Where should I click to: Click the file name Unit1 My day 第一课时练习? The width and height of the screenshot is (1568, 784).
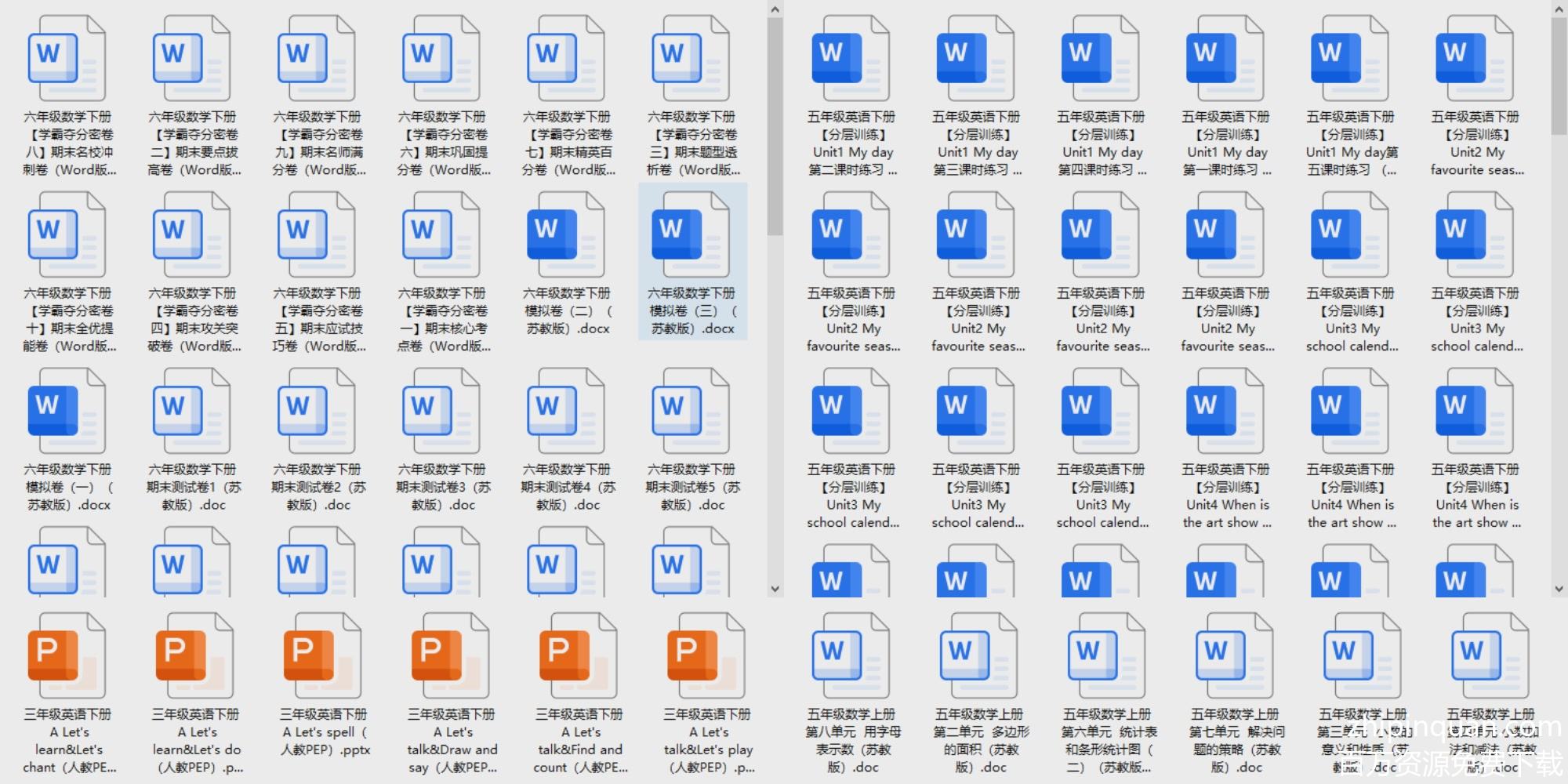[1227, 143]
